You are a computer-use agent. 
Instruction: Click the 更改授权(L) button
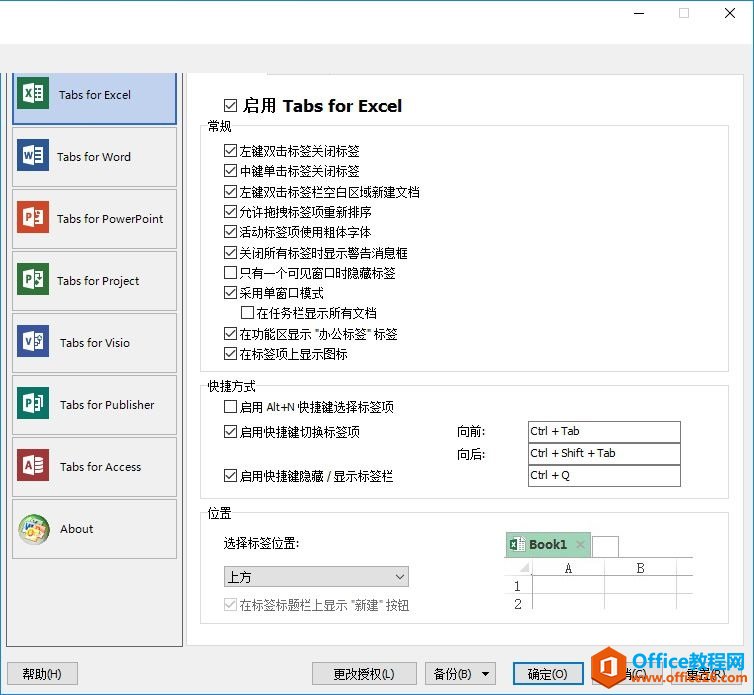(x=364, y=674)
